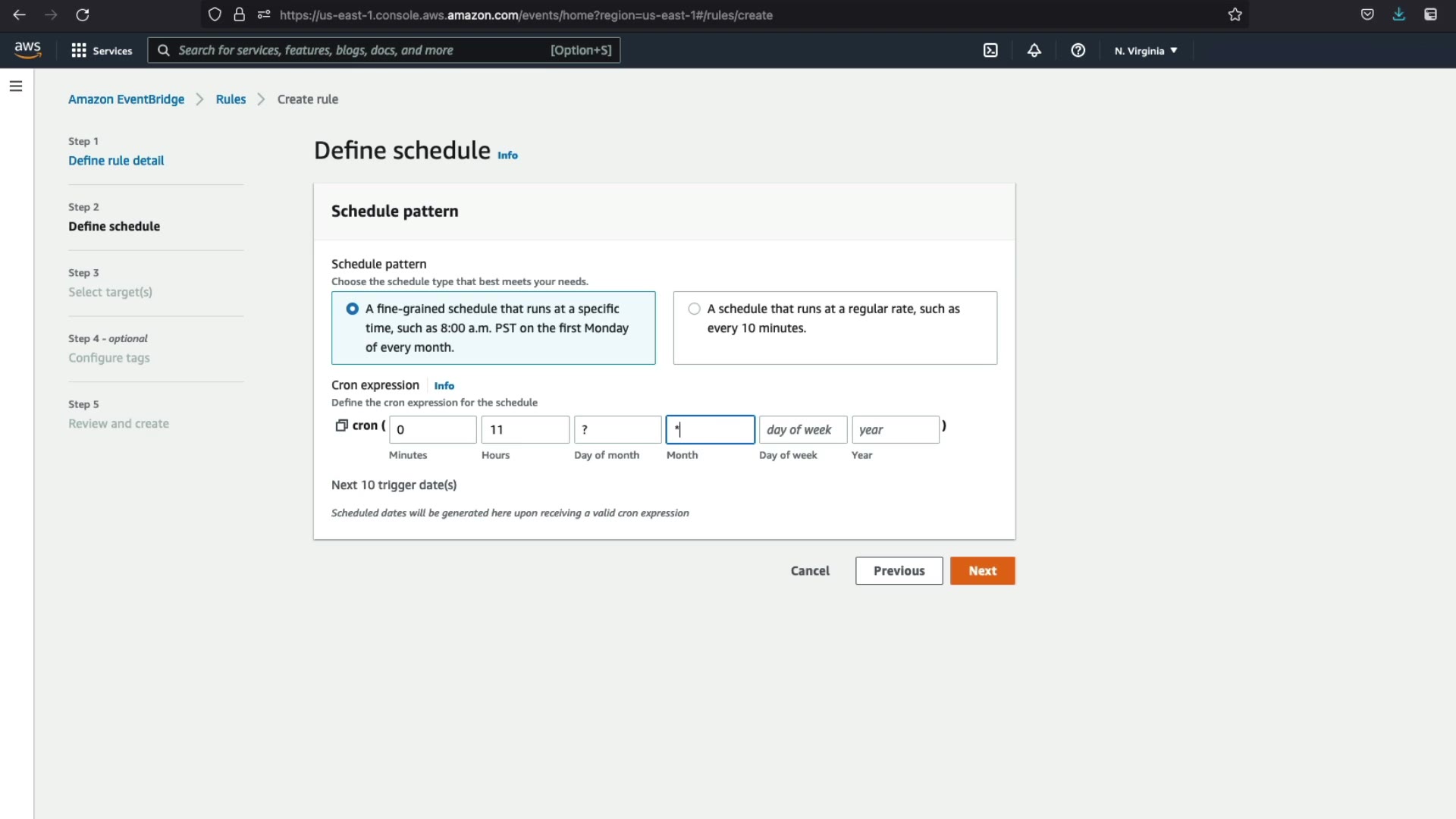Expand the N. Virginia region dropdown
This screenshot has height=819, width=1456.
click(x=1146, y=51)
